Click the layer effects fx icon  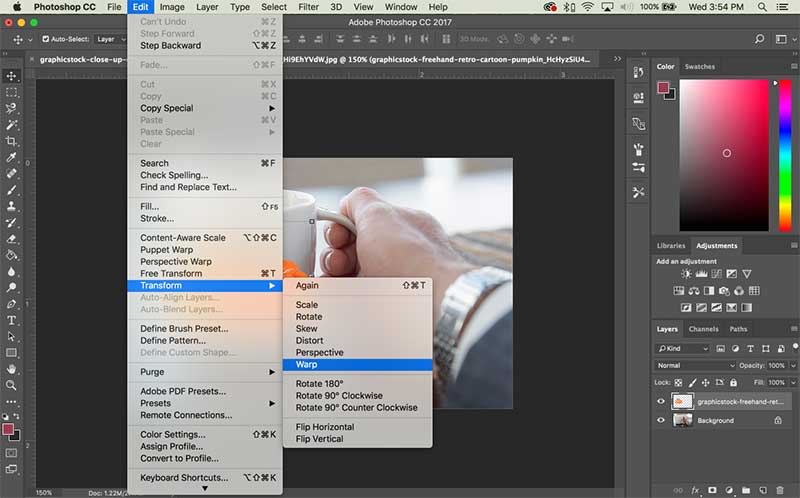(x=695, y=490)
